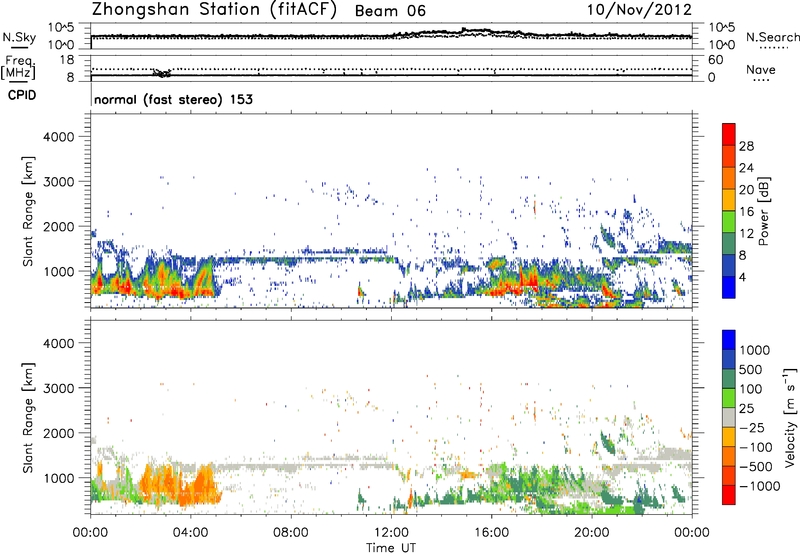Screen dimensions: 800x554
Task: Click time axis label '16:00'
Action: 491,533
